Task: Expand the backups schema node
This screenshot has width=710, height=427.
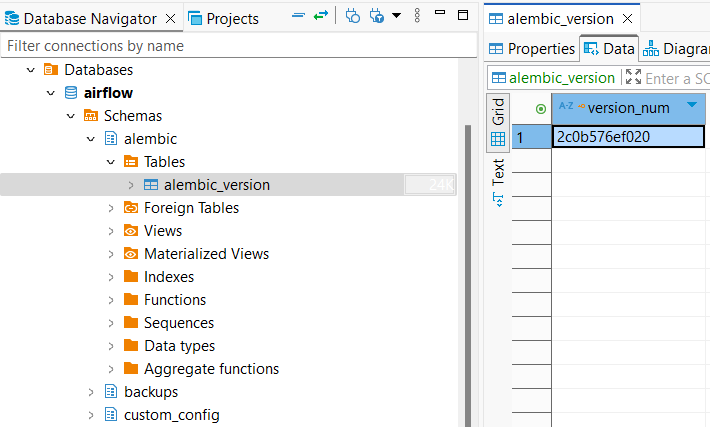Action: click(91, 392)
